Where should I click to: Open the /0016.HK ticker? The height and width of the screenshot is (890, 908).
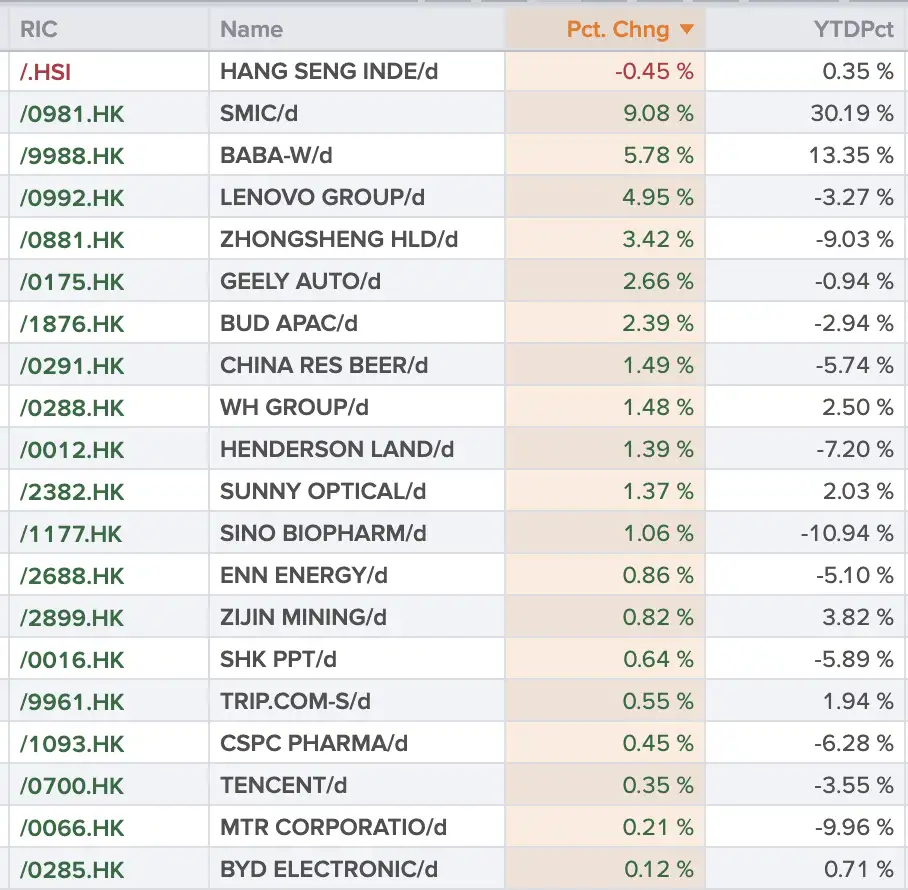72,660
